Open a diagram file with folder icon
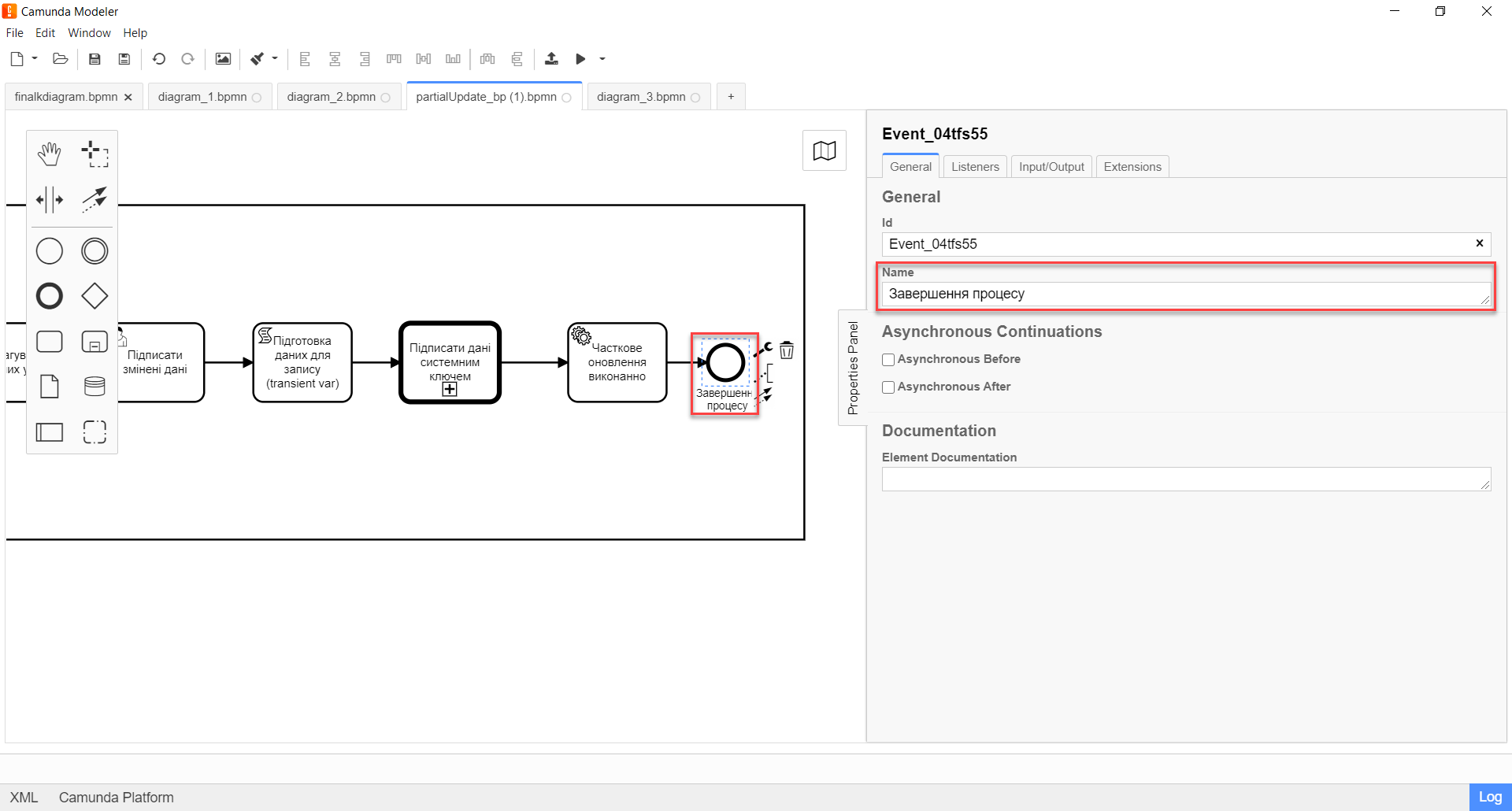 coord(61,58)
